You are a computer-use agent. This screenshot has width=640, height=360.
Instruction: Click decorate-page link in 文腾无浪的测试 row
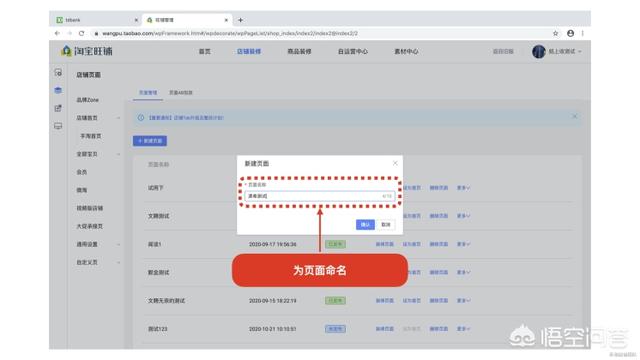click(384, 300)
